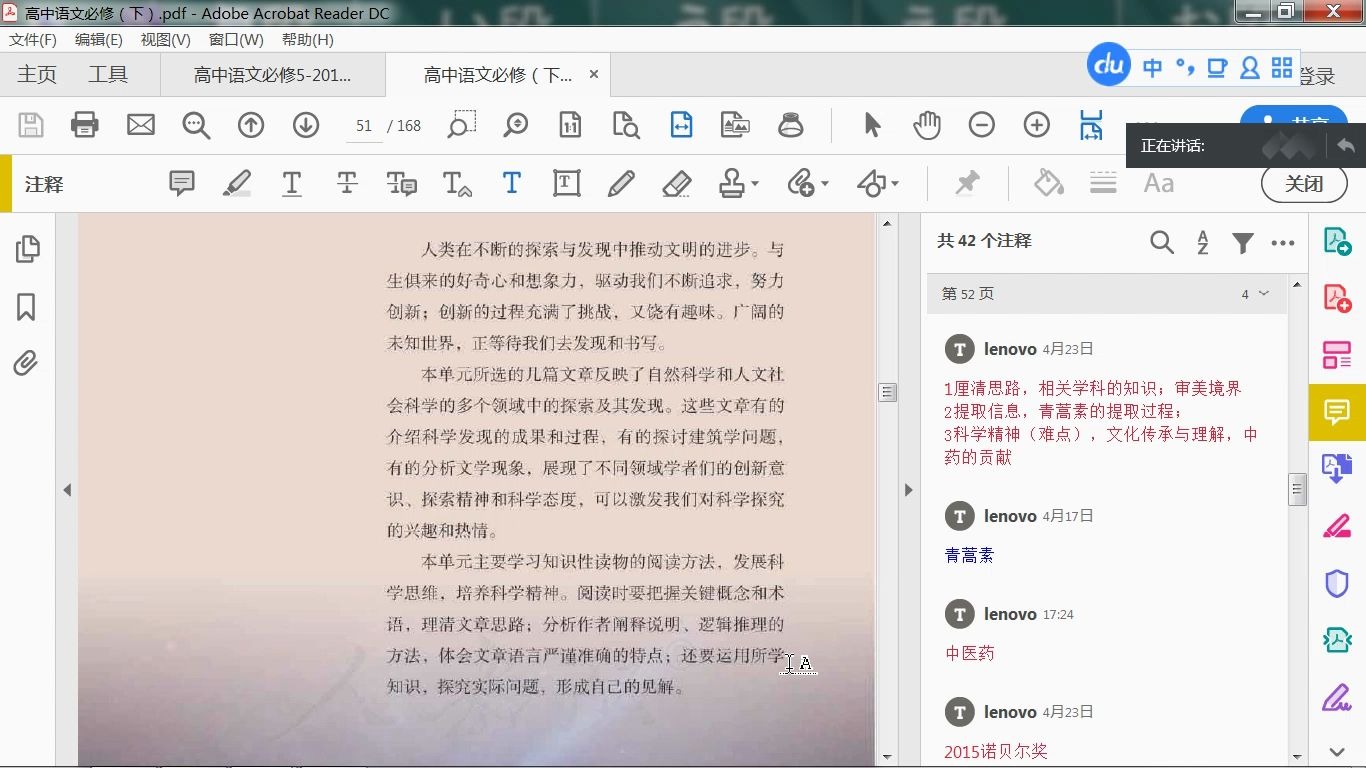Open the 文件(F) menu

[33, 40]
